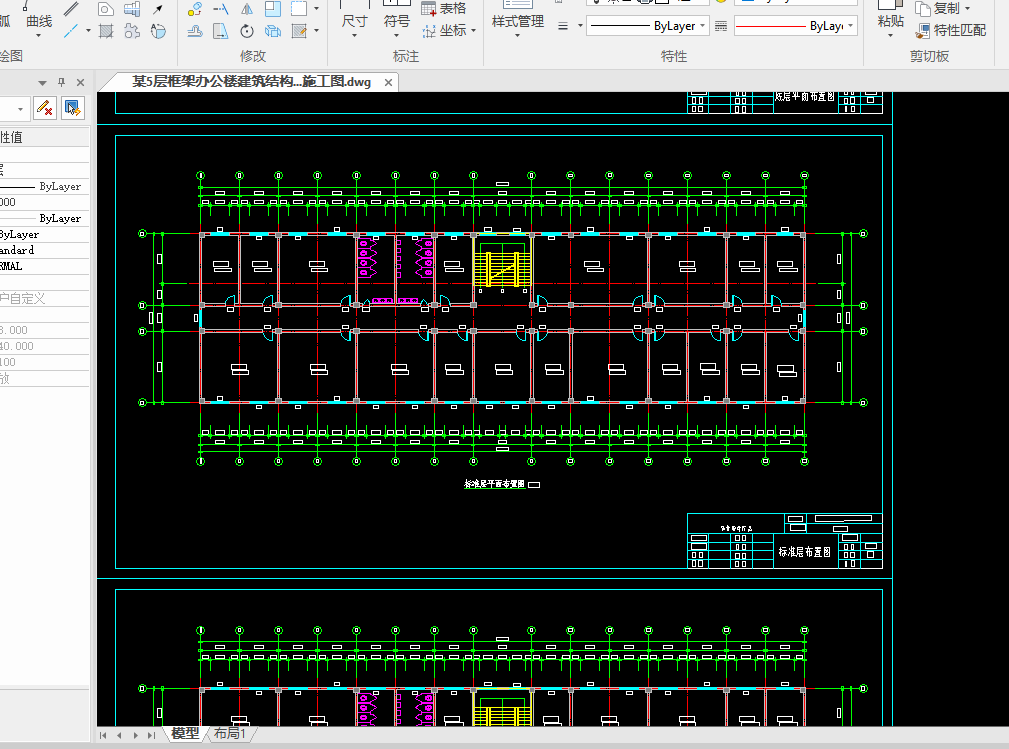Click the 40.000 property value
Image resolution: width=1009 pixels, height=749 pixels.
point(17,346)
